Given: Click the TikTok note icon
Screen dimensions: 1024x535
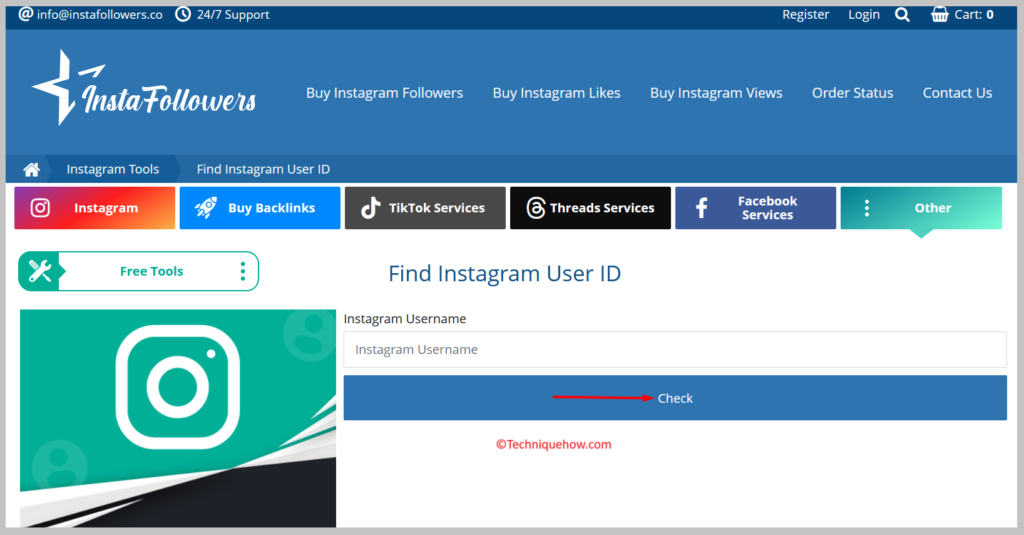Looking at the screenshot, I should [x=371, y=208].
